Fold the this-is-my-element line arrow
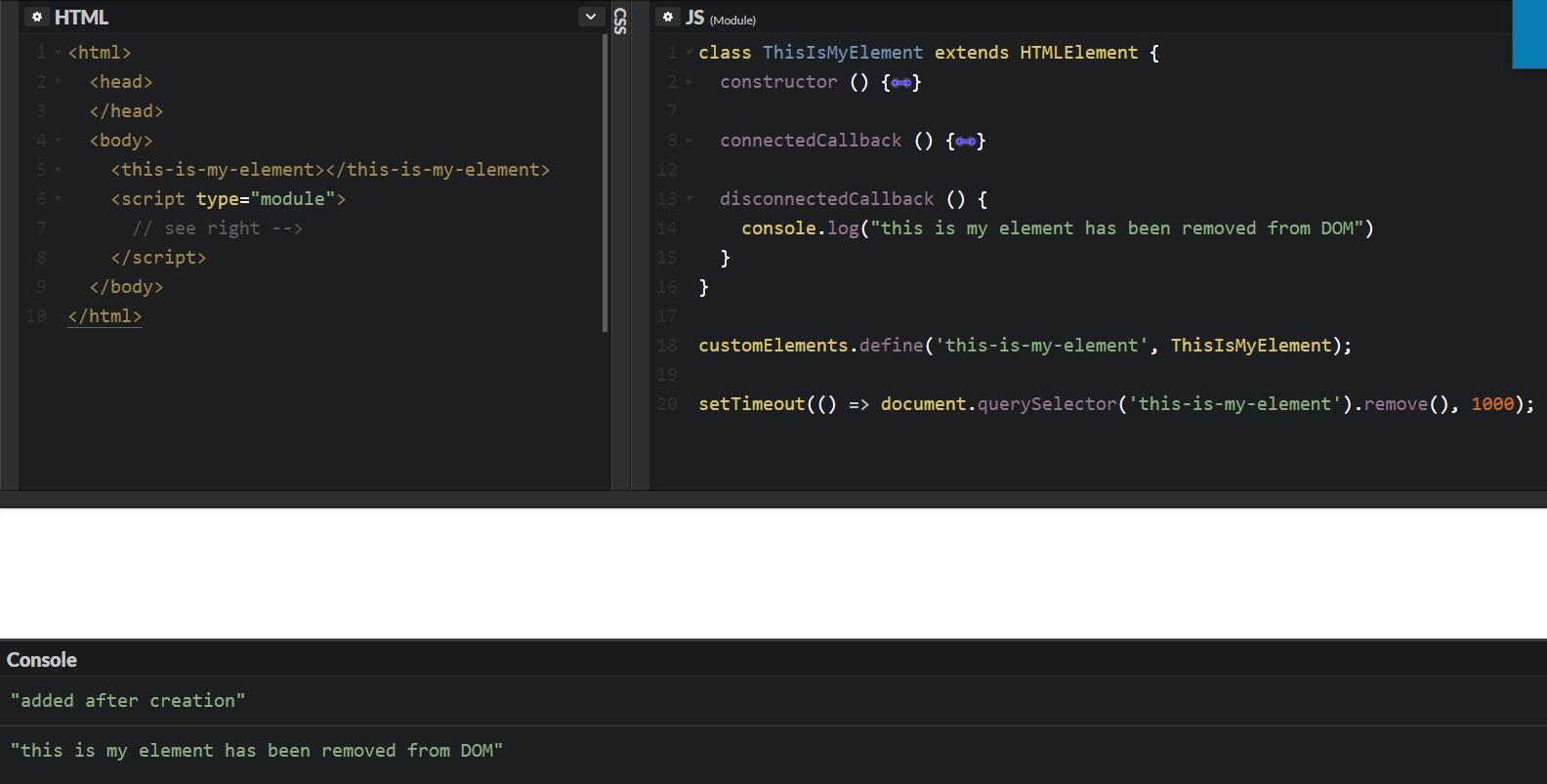This screenshot has height=784, width=1547. tap(59, 170)
